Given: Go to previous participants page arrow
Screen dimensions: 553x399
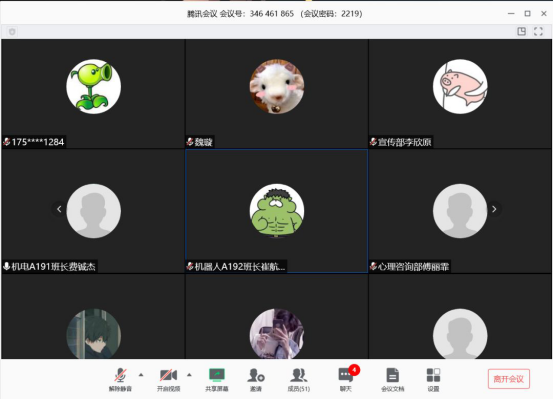Looking at the screenshot, I should (x=59, y=209).
